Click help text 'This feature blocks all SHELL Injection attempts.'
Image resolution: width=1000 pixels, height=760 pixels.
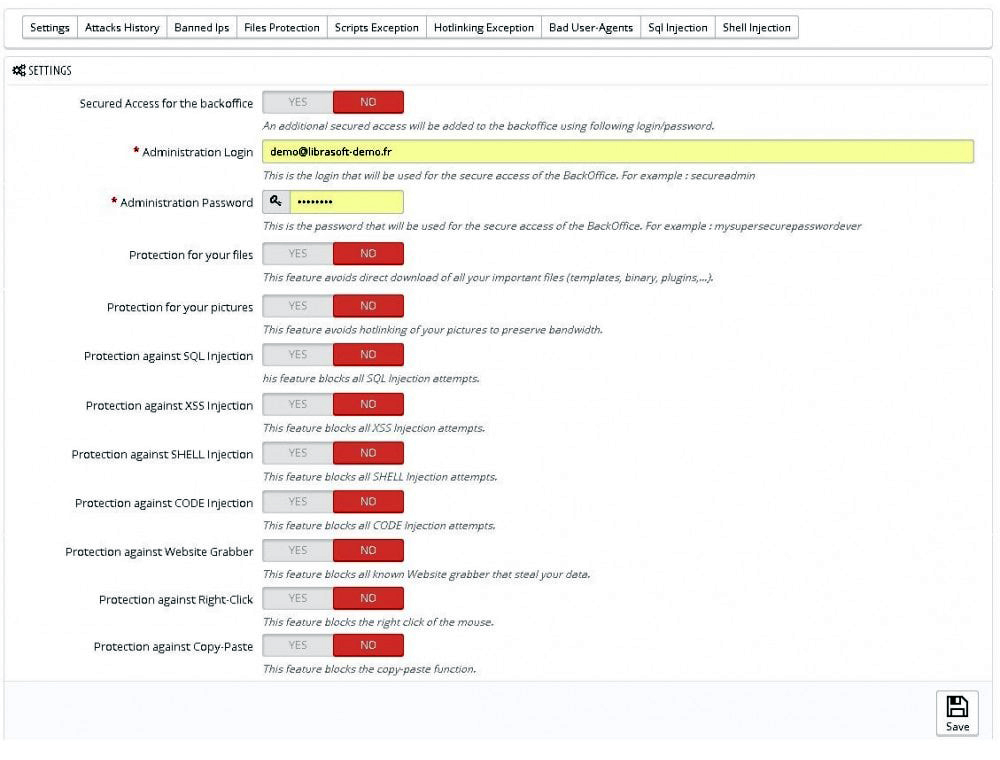tap(379, 476)
